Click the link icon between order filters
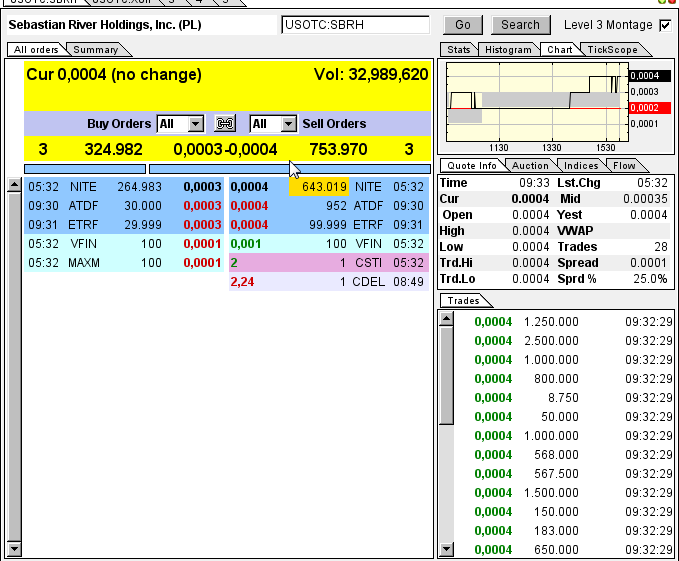This screenshot has height=561, width=679. click(225, 124)
